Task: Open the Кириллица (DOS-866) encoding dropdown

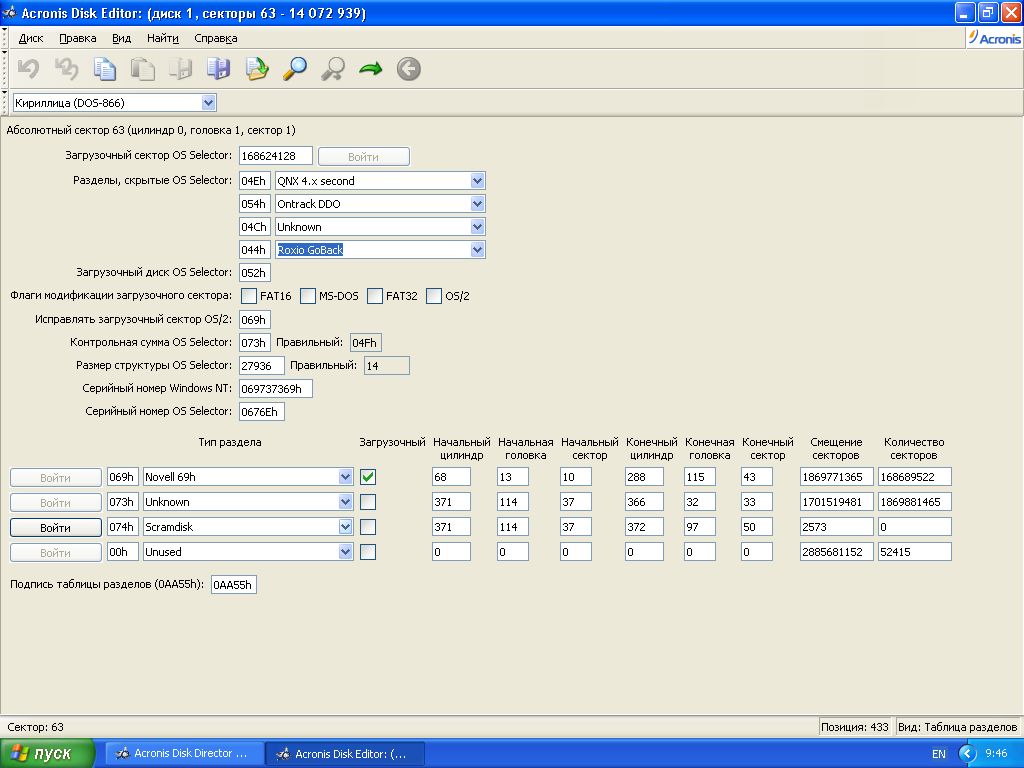Action: (x=208, y=102)
